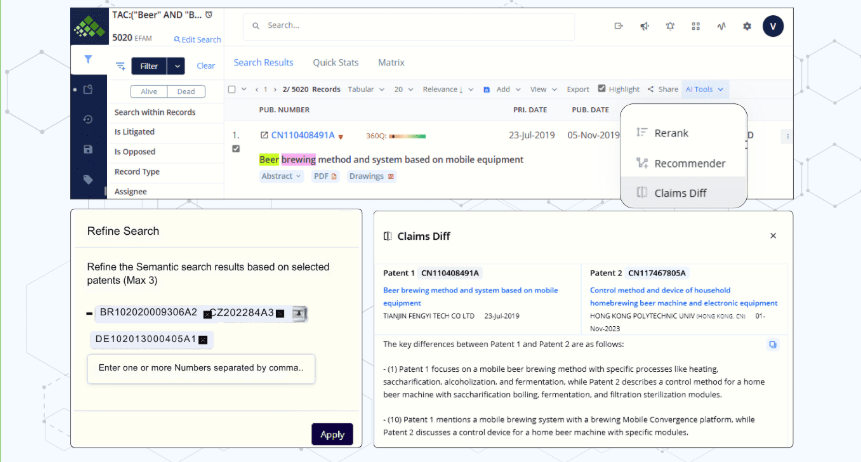Click the Clear filters link
861x462 pixels.
pyautogui.click(x=206, y=66)
